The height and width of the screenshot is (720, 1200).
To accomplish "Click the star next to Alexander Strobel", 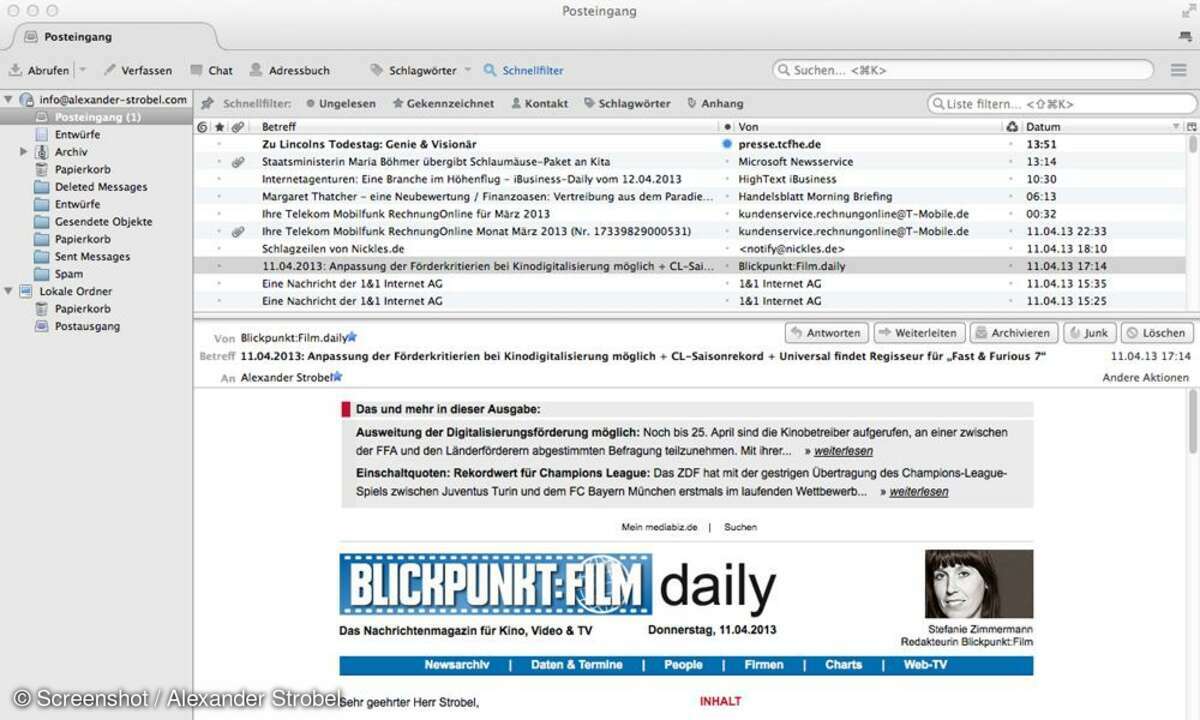I will tap(337, 377).
